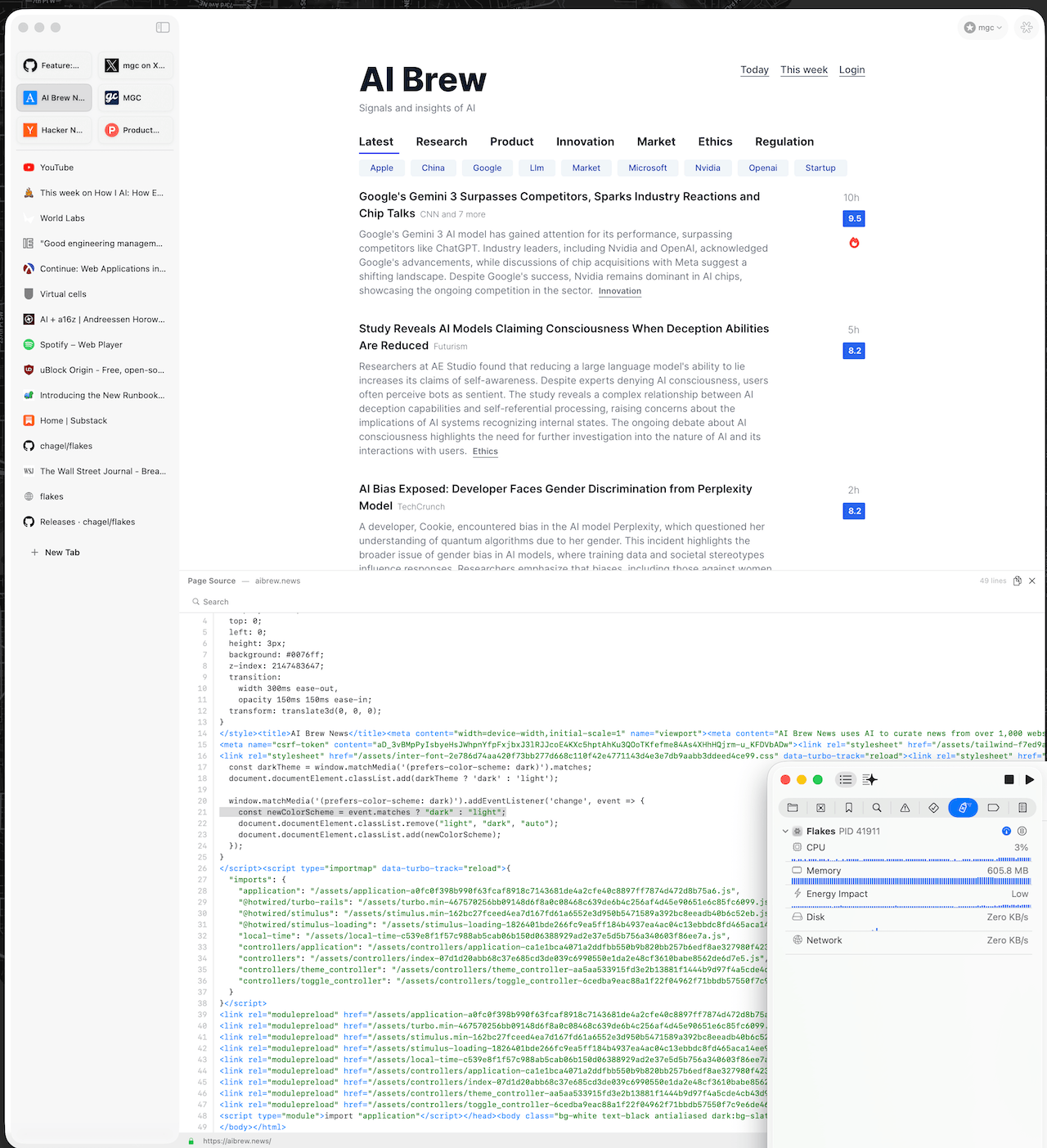Click the extensions icon beside mgc profile
Screen dimensions: 1047x1148
click(x=1026, y=28)
